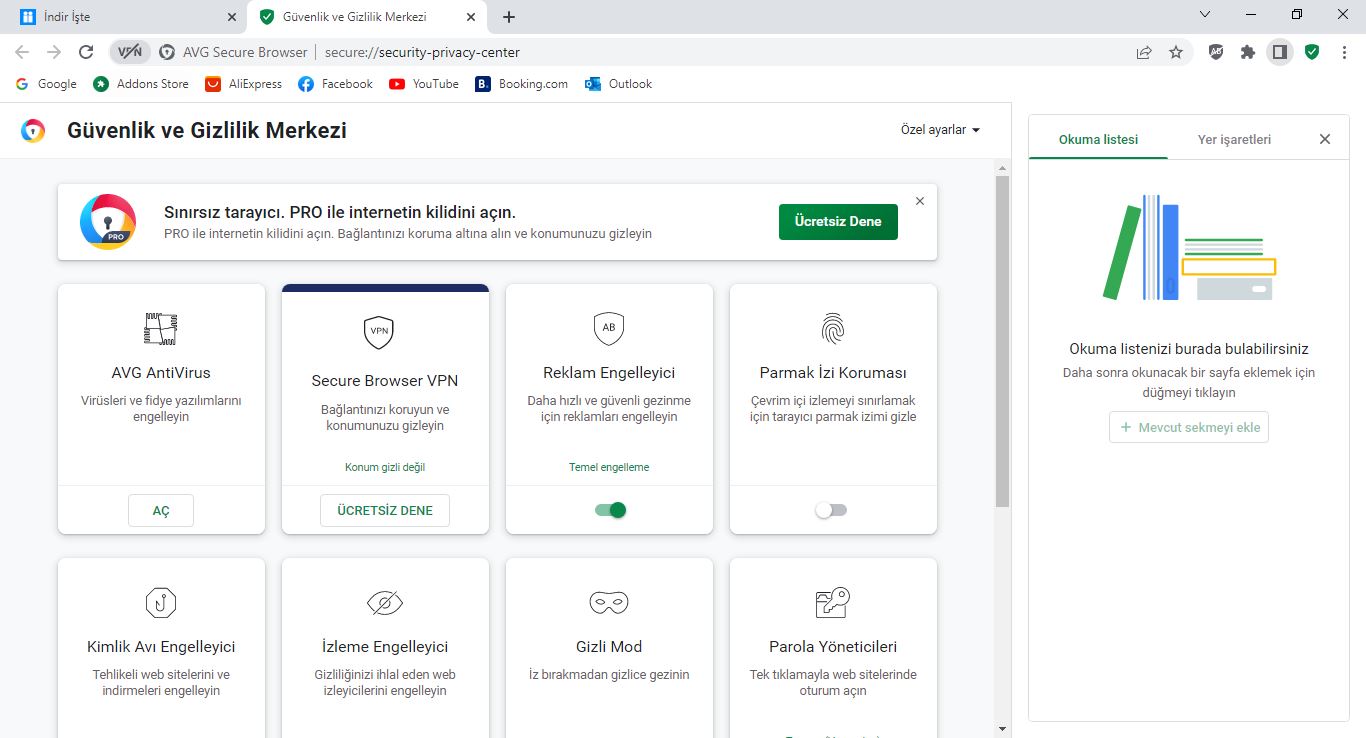The height and width of the screenshot is (738, 1366).
Task: Click the Gizli Mod mask icon
Action: pos(609,602)
